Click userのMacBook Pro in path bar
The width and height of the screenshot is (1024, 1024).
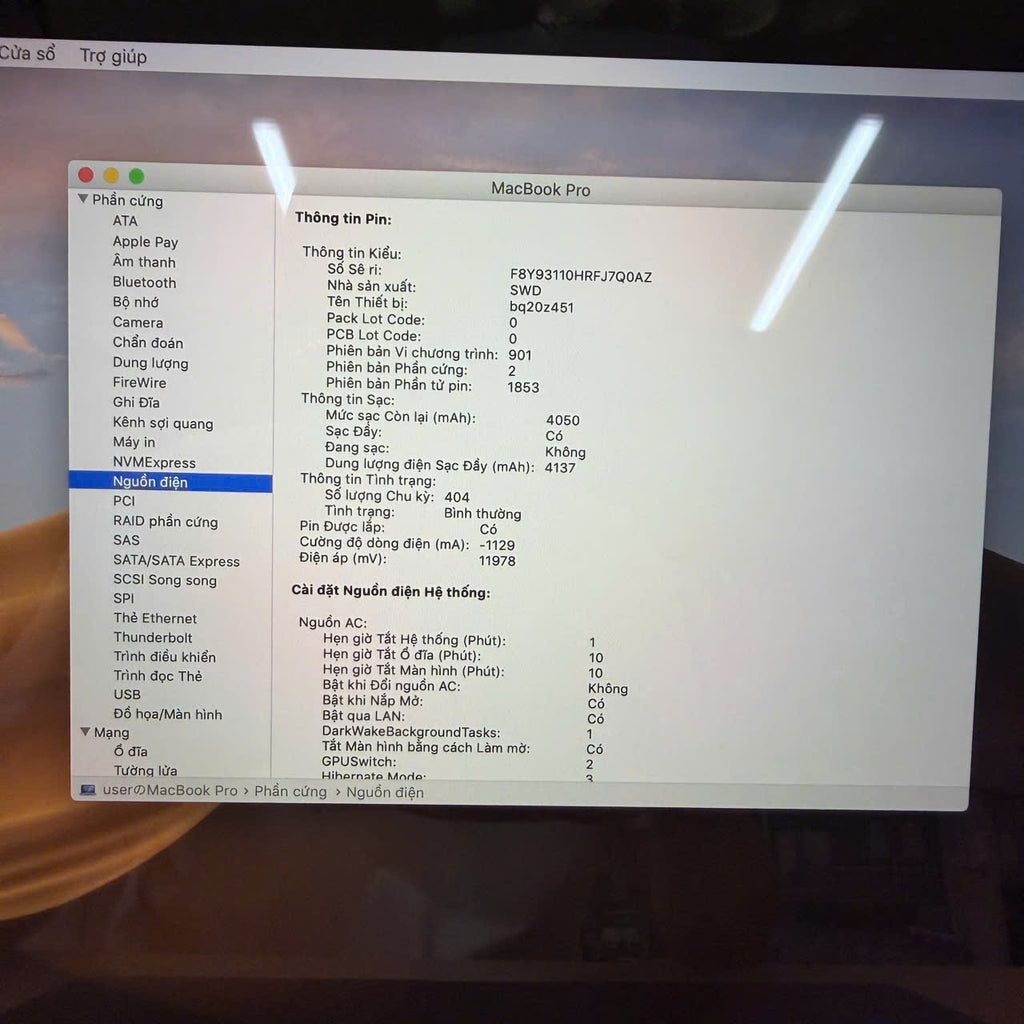[170, 790]
